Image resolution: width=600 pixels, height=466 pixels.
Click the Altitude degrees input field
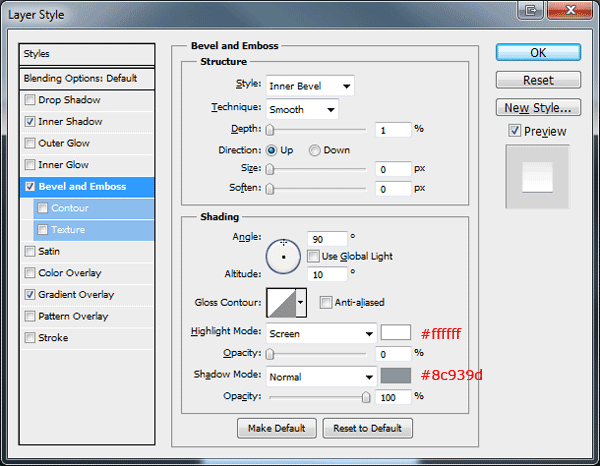pos(327,274)
